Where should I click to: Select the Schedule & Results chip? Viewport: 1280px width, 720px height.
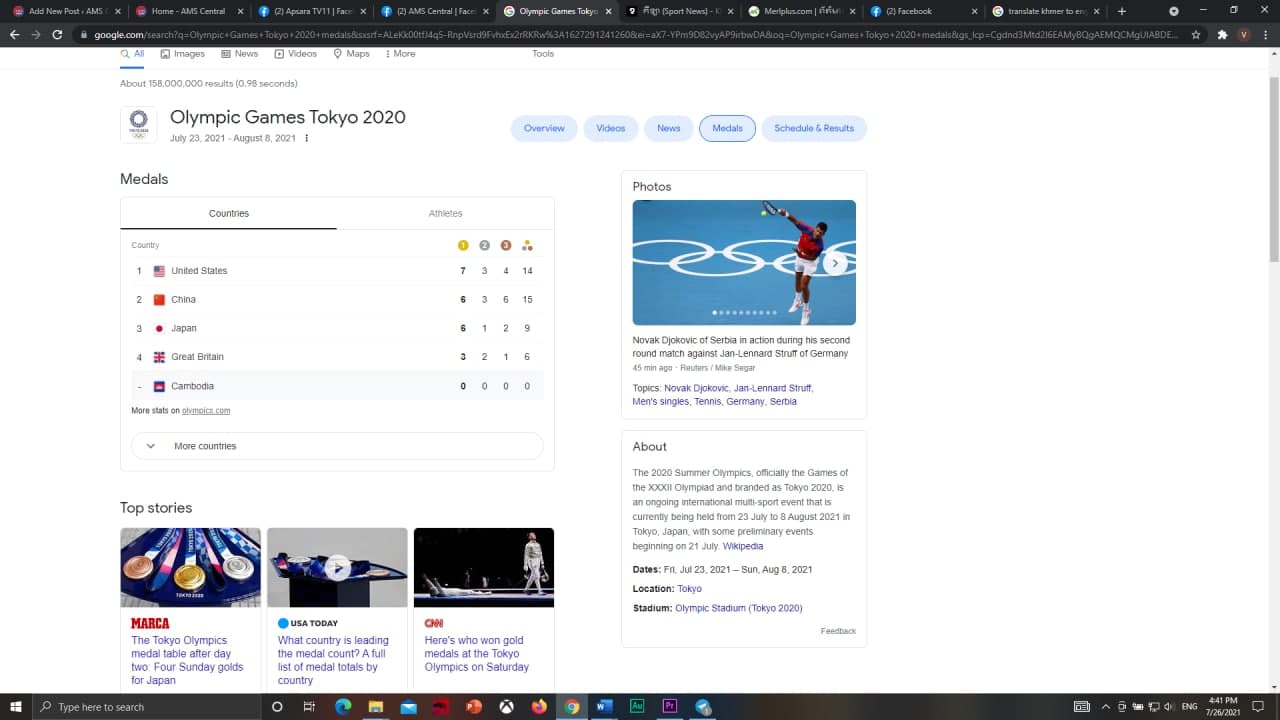tap(814, 128)
